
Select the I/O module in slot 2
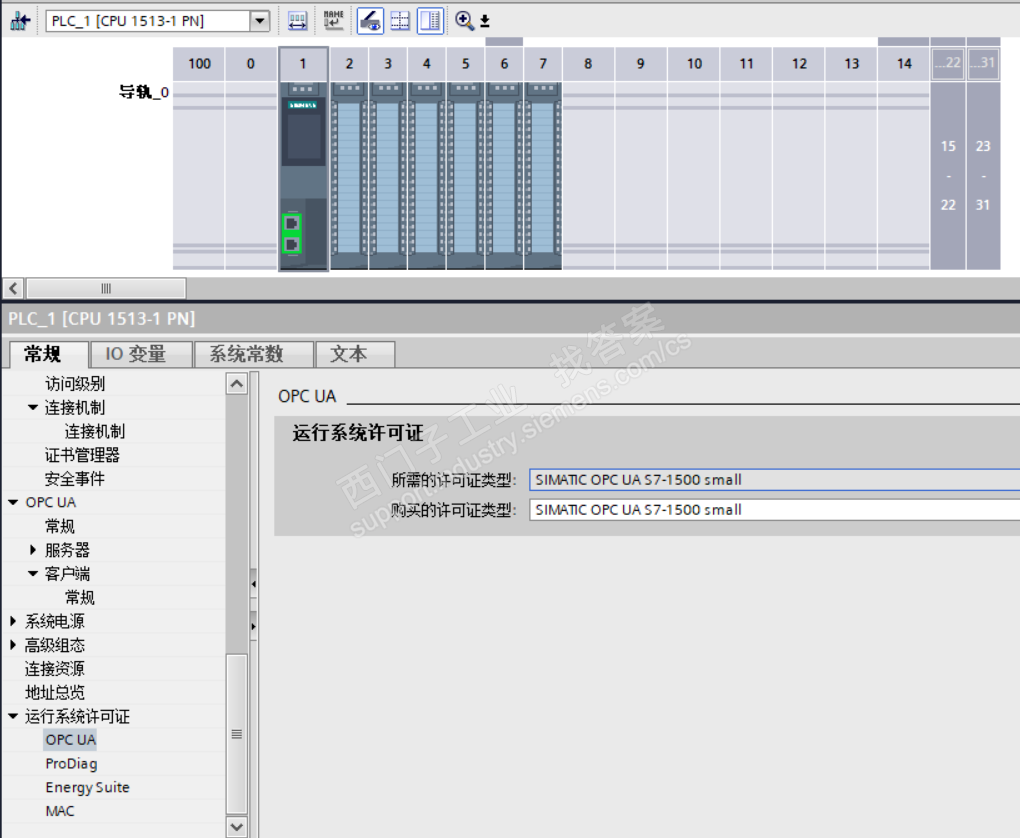(349, 174)
